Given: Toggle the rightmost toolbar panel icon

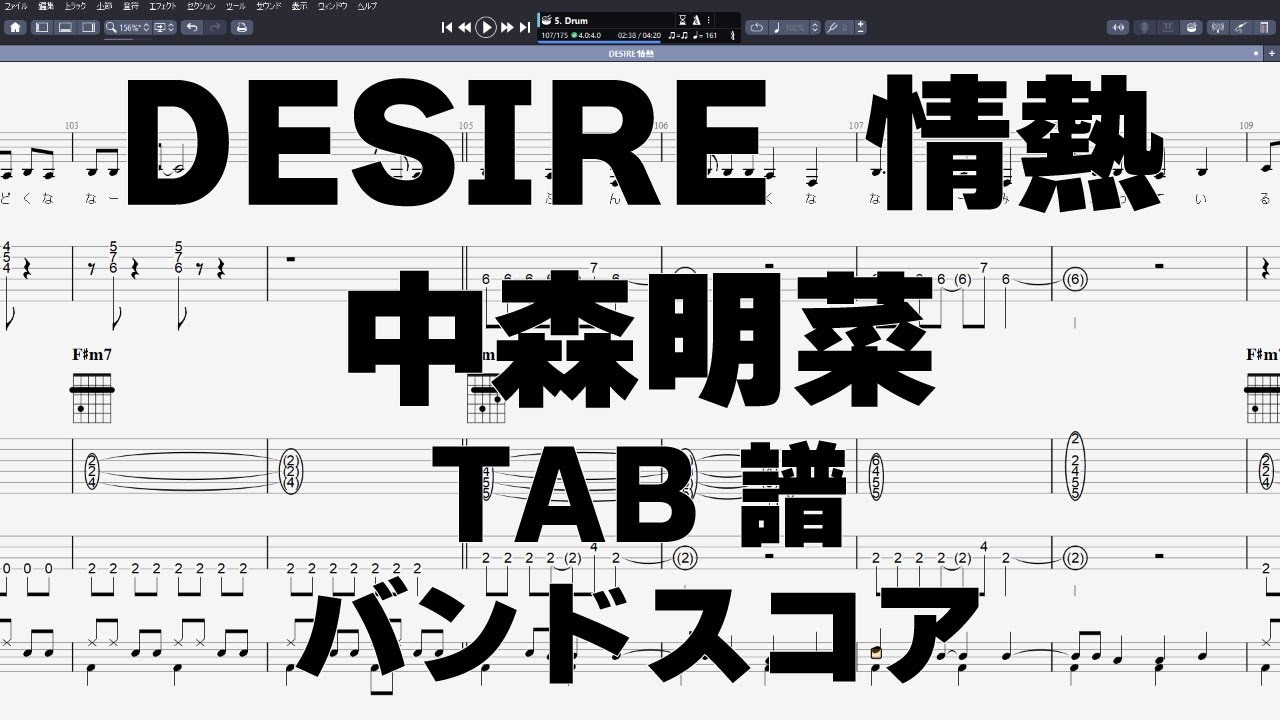Looking at the screenshot, I should pos(1265,28).
